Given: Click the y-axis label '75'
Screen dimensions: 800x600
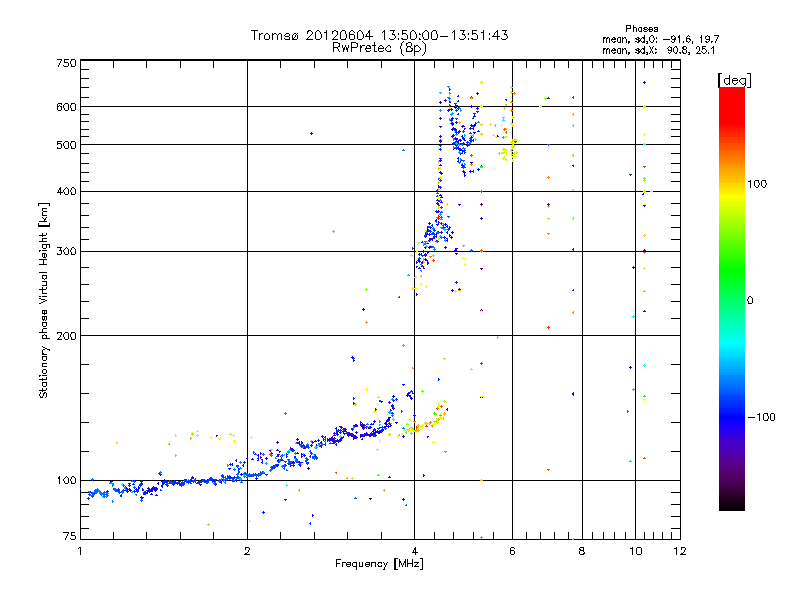Looking at the screenshot, I should (70, 536).
